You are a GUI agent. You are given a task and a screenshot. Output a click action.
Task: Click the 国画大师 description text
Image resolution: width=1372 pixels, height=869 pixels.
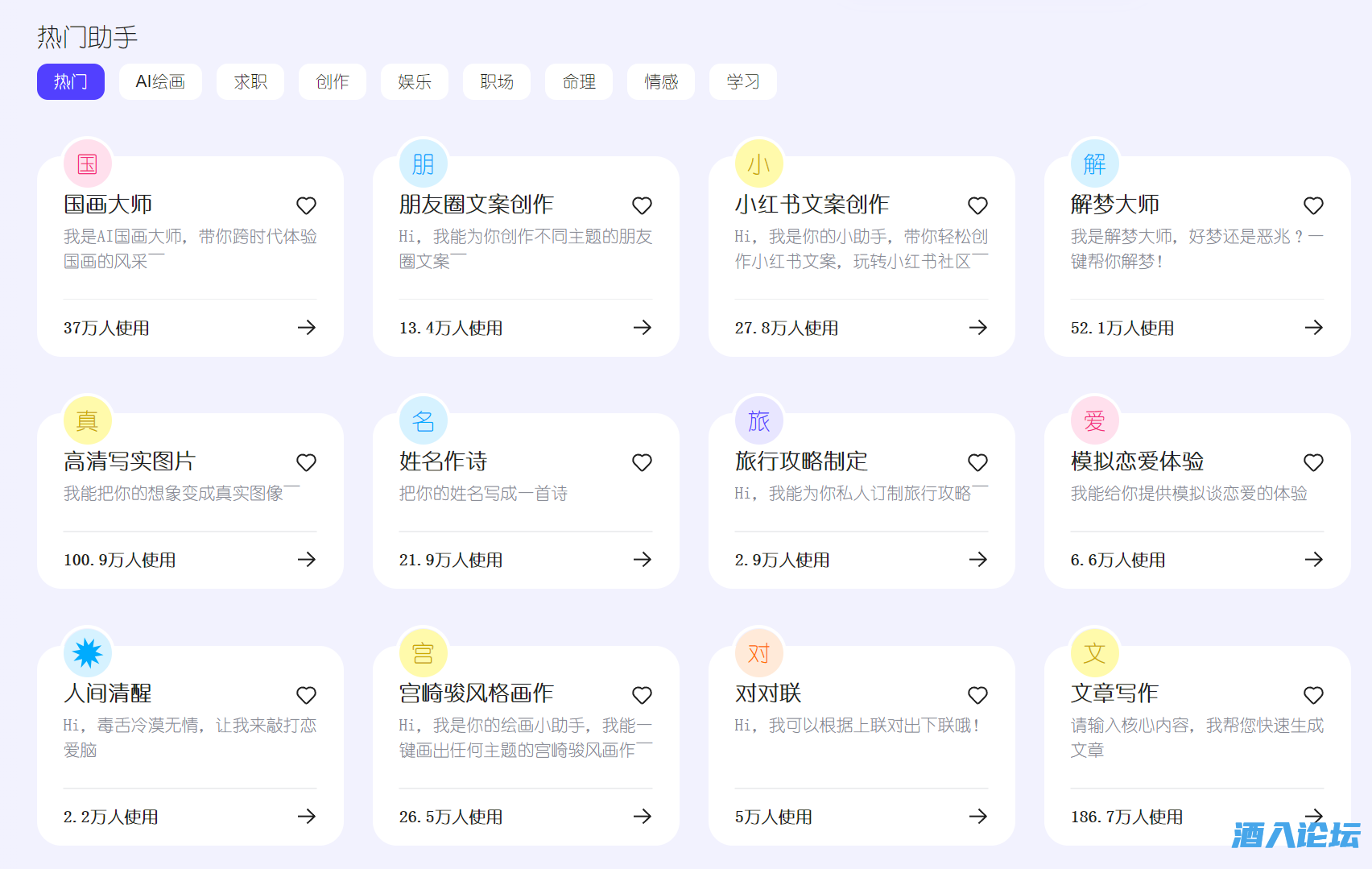click(x=190, y=248)
